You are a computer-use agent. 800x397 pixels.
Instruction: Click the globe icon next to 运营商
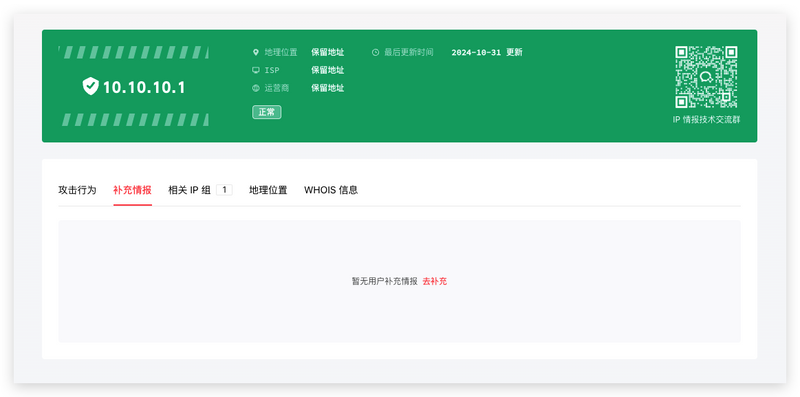256,88
